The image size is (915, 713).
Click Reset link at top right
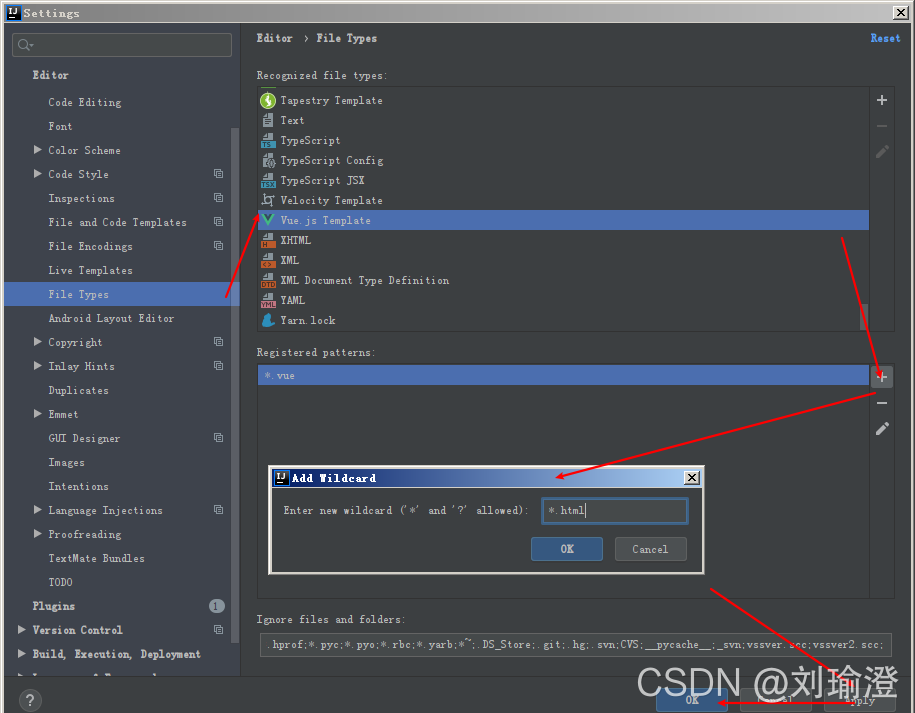click(x=885, y=38)
